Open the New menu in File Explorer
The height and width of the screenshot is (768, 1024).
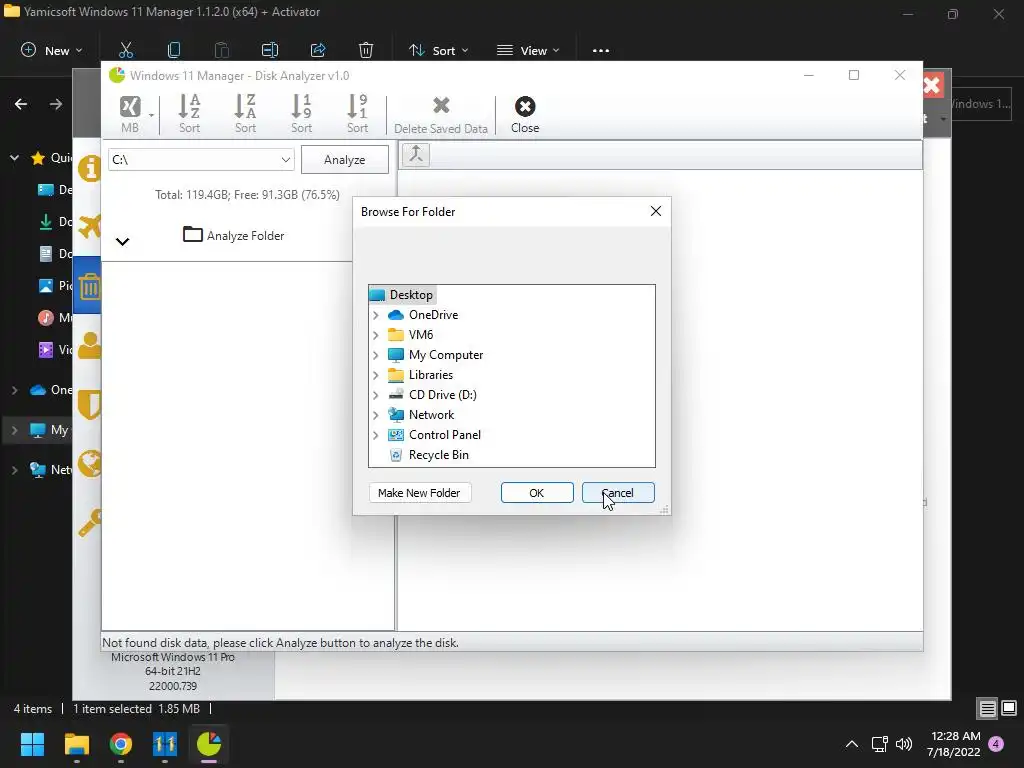(x=52, y=50)
